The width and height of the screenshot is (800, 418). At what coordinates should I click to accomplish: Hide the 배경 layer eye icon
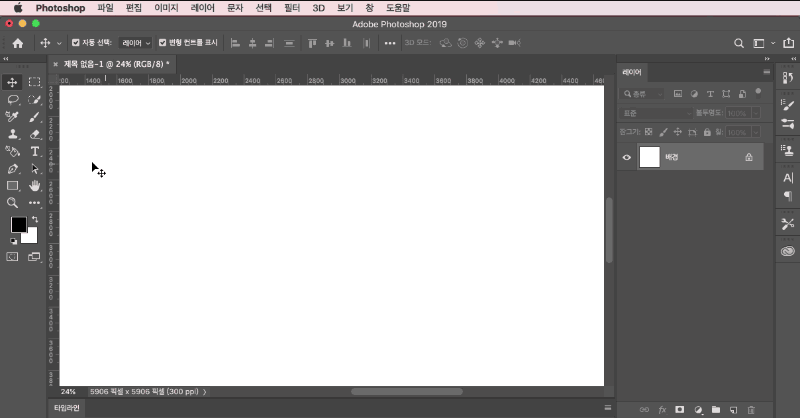tap(627, 157)
